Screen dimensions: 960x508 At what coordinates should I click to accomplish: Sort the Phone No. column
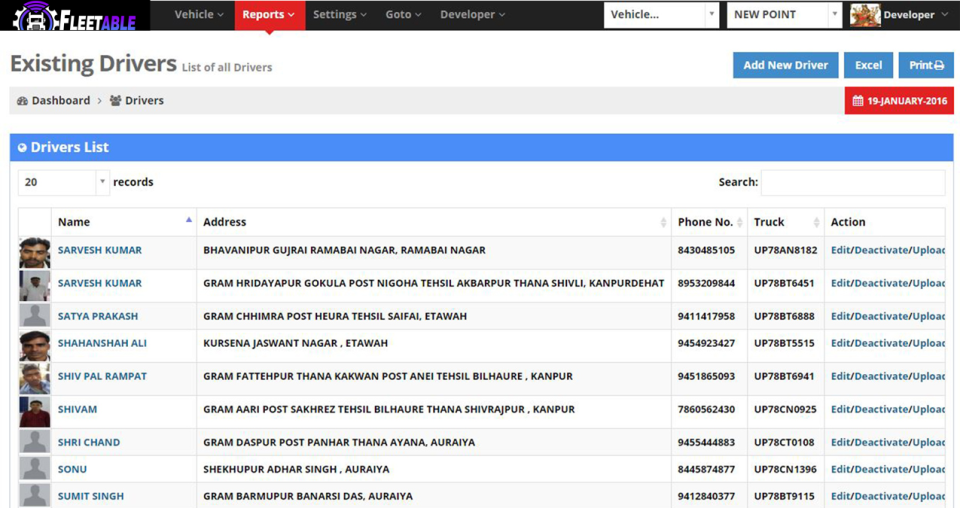[740, 222]
